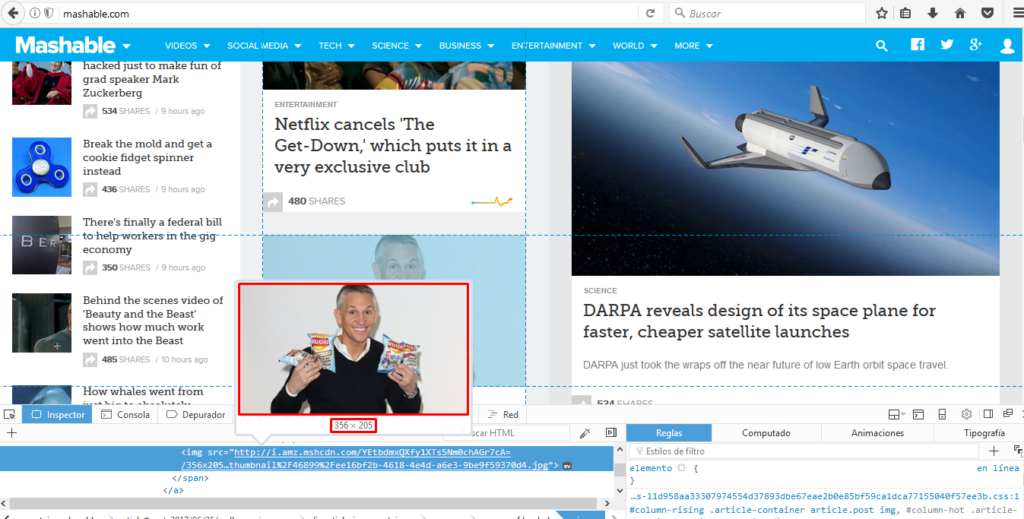
Task: Go back with the browser back arrow
Action: 13,13
